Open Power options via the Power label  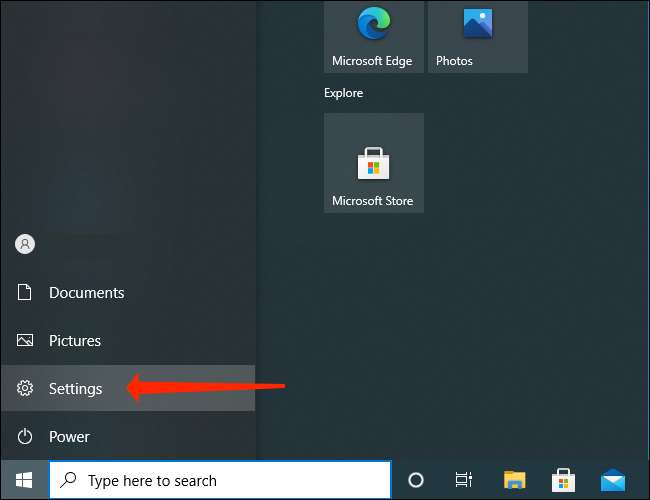click(69, 437)
